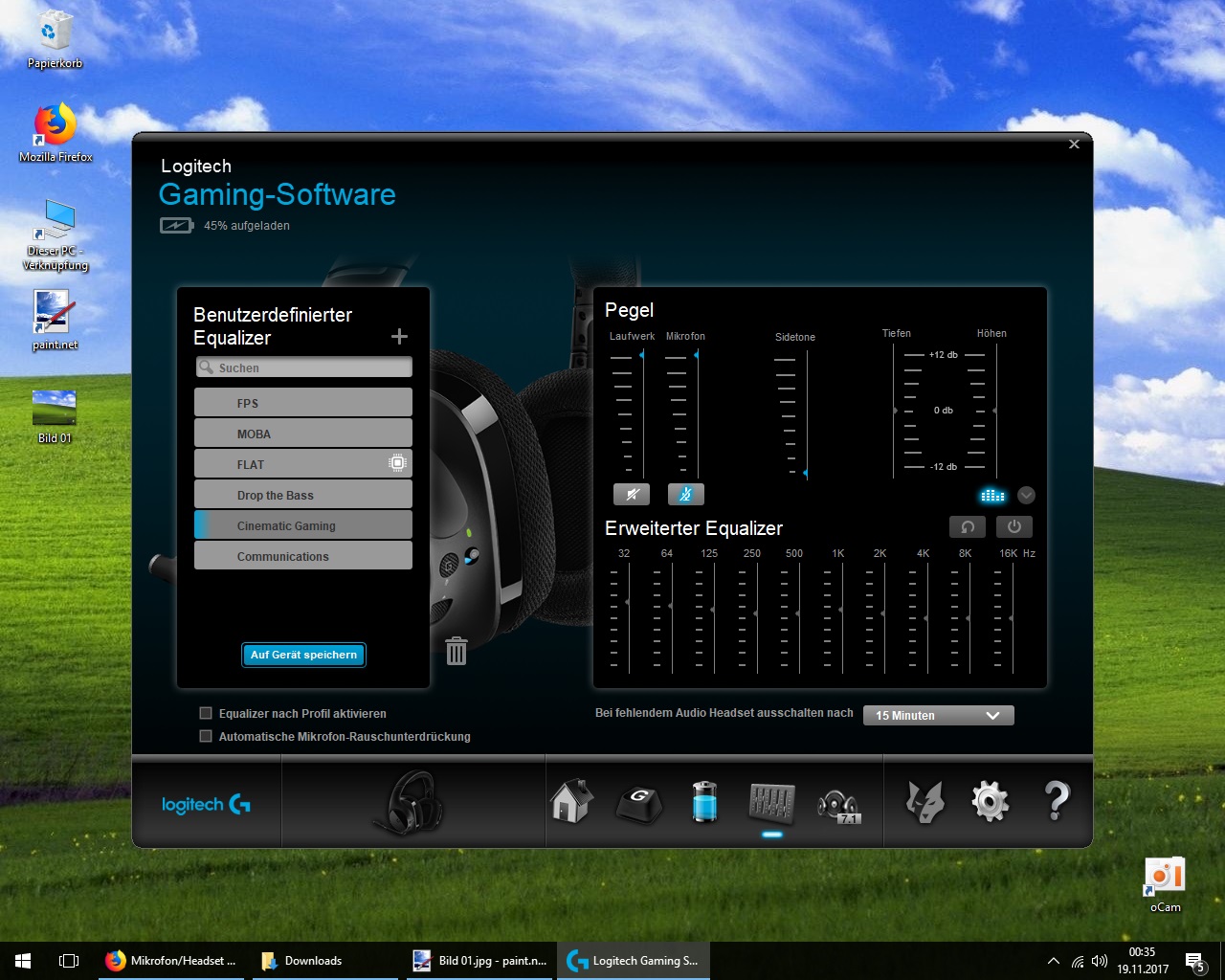Select the FLAT equalizer preset

pos(303,464)
